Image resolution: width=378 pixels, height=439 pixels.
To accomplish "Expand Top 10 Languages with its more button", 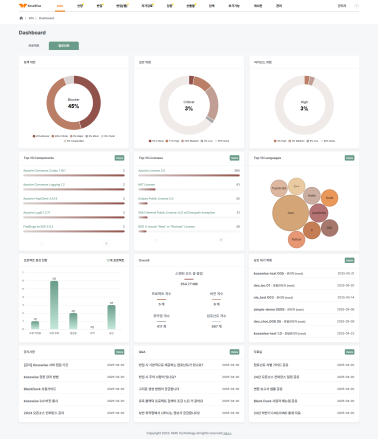I will (x=349, y=158).
